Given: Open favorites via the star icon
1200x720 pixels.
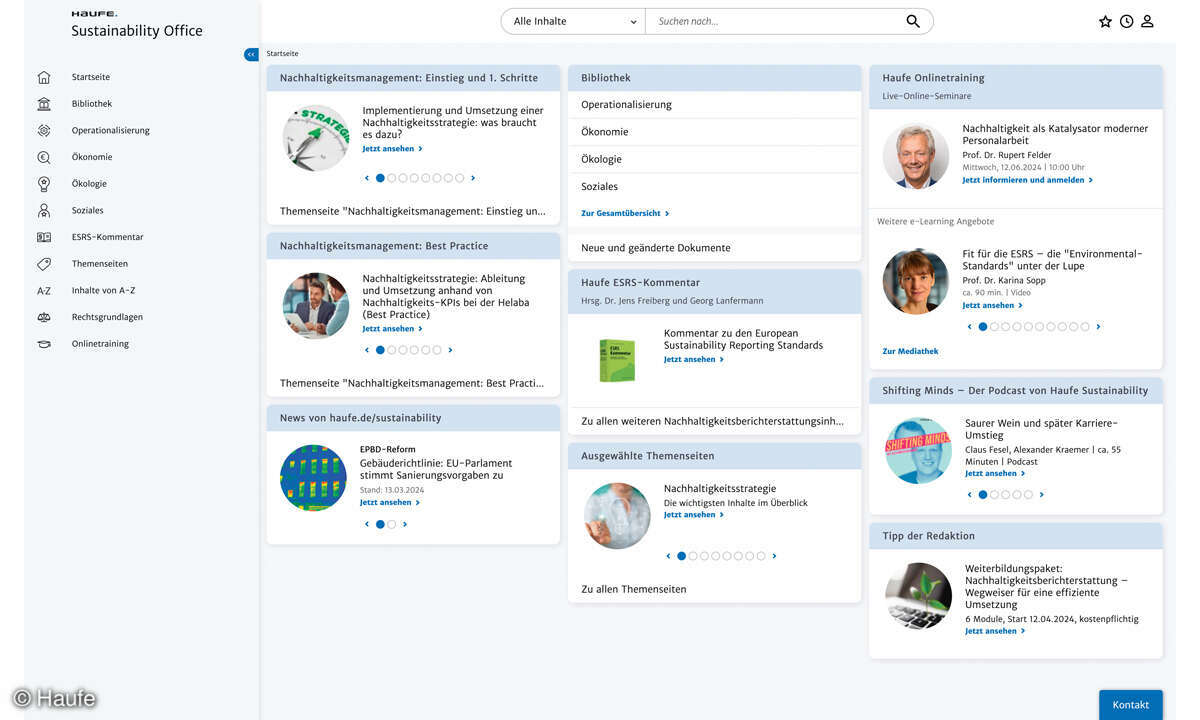Looking at the screenshot, I should (1105, 21).
